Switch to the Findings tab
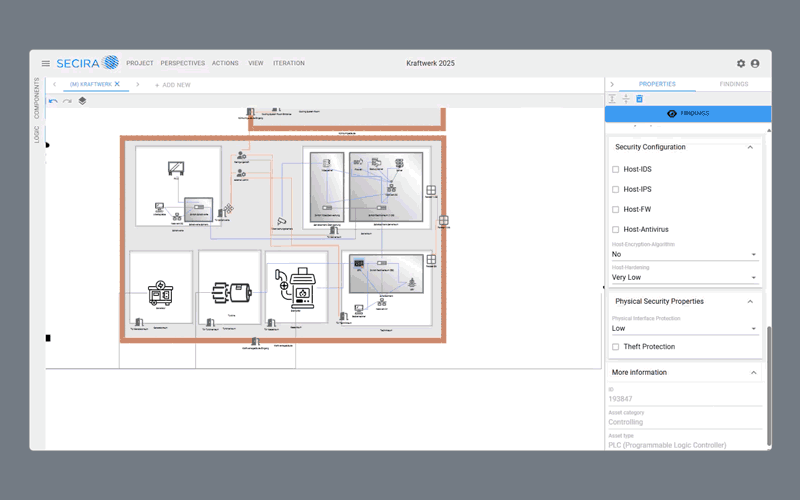This screenshot has height=500, width=800. (733, 84)
